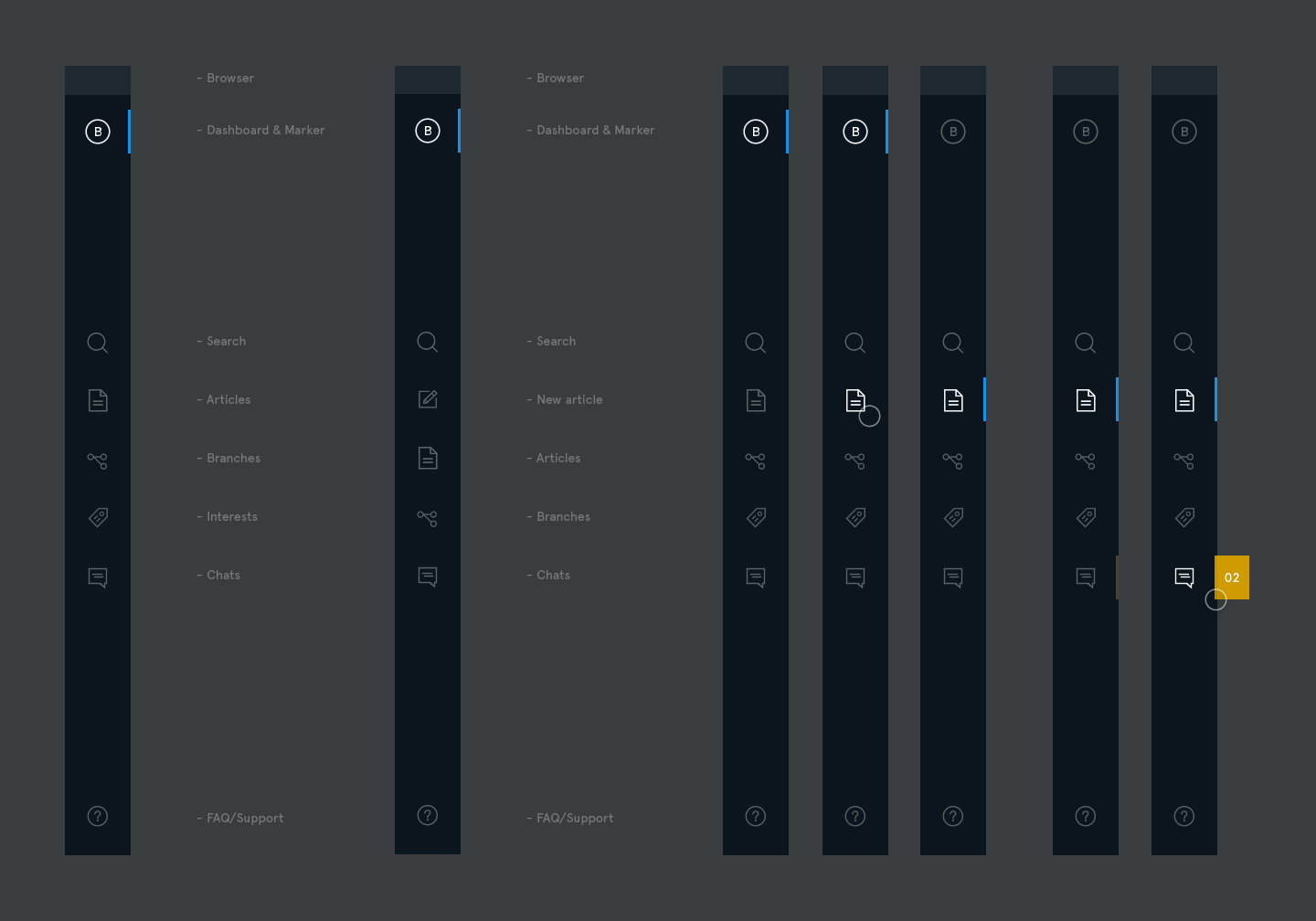
Task: Click the 'FAQ/Support' label beside leftmost sidebar
Action: [245, 818]
